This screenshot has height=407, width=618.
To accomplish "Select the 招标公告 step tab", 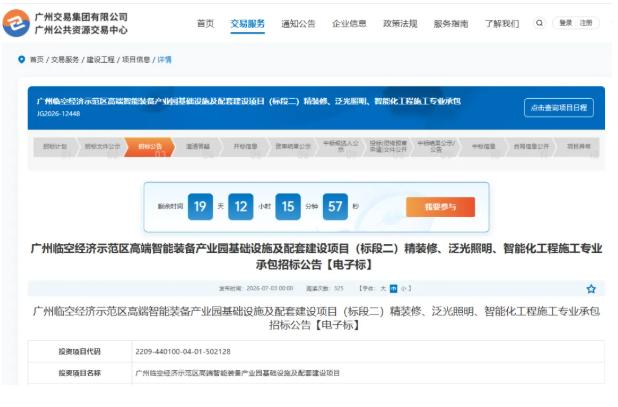I will pos(150,147).
